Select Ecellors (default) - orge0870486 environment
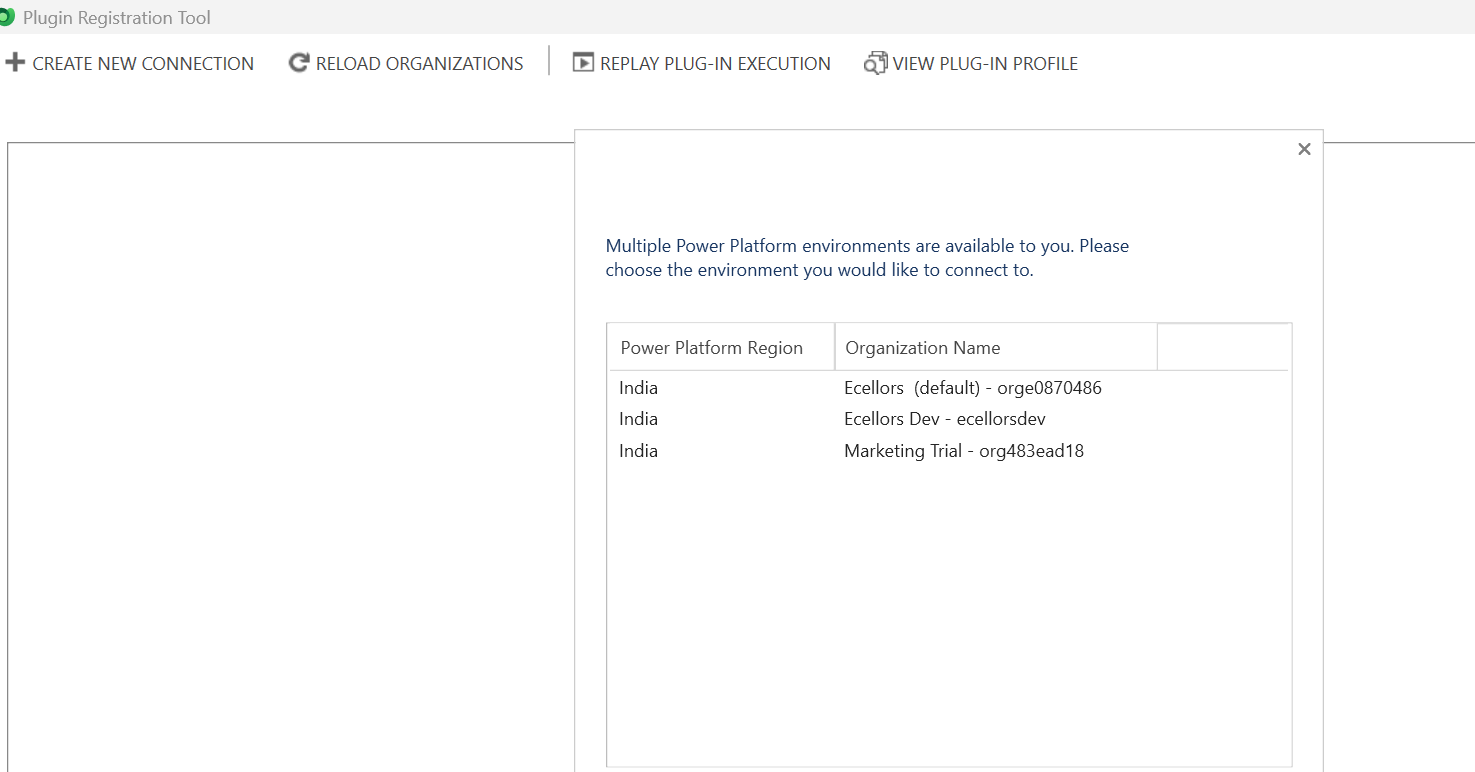The image size is (1475, 772). pyautogui.click(x=972, y=388)
